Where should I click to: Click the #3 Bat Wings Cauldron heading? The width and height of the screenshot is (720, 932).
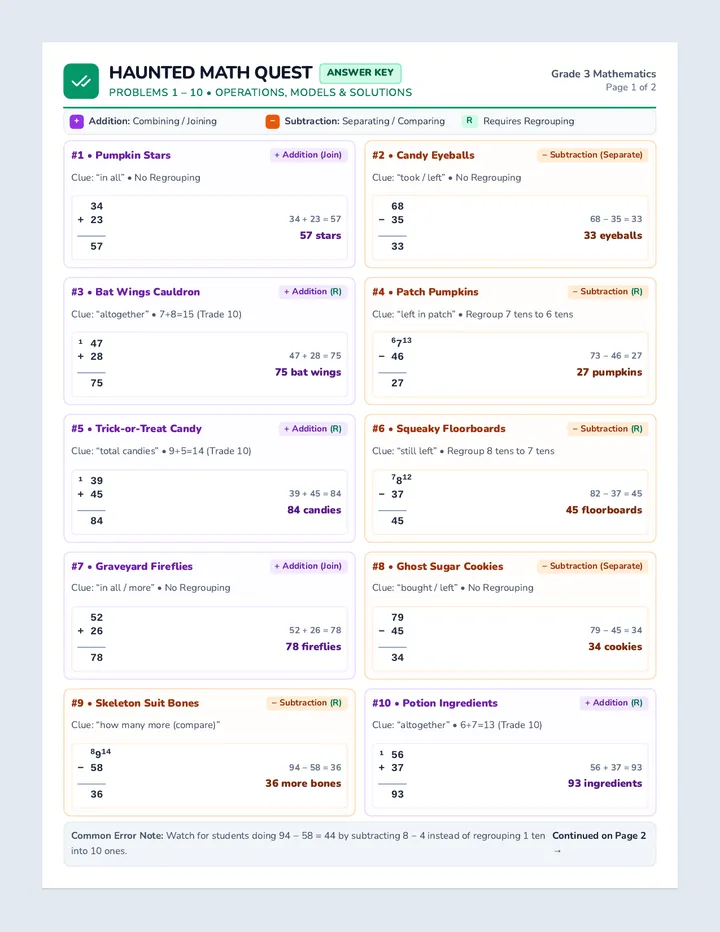[136, 292]
